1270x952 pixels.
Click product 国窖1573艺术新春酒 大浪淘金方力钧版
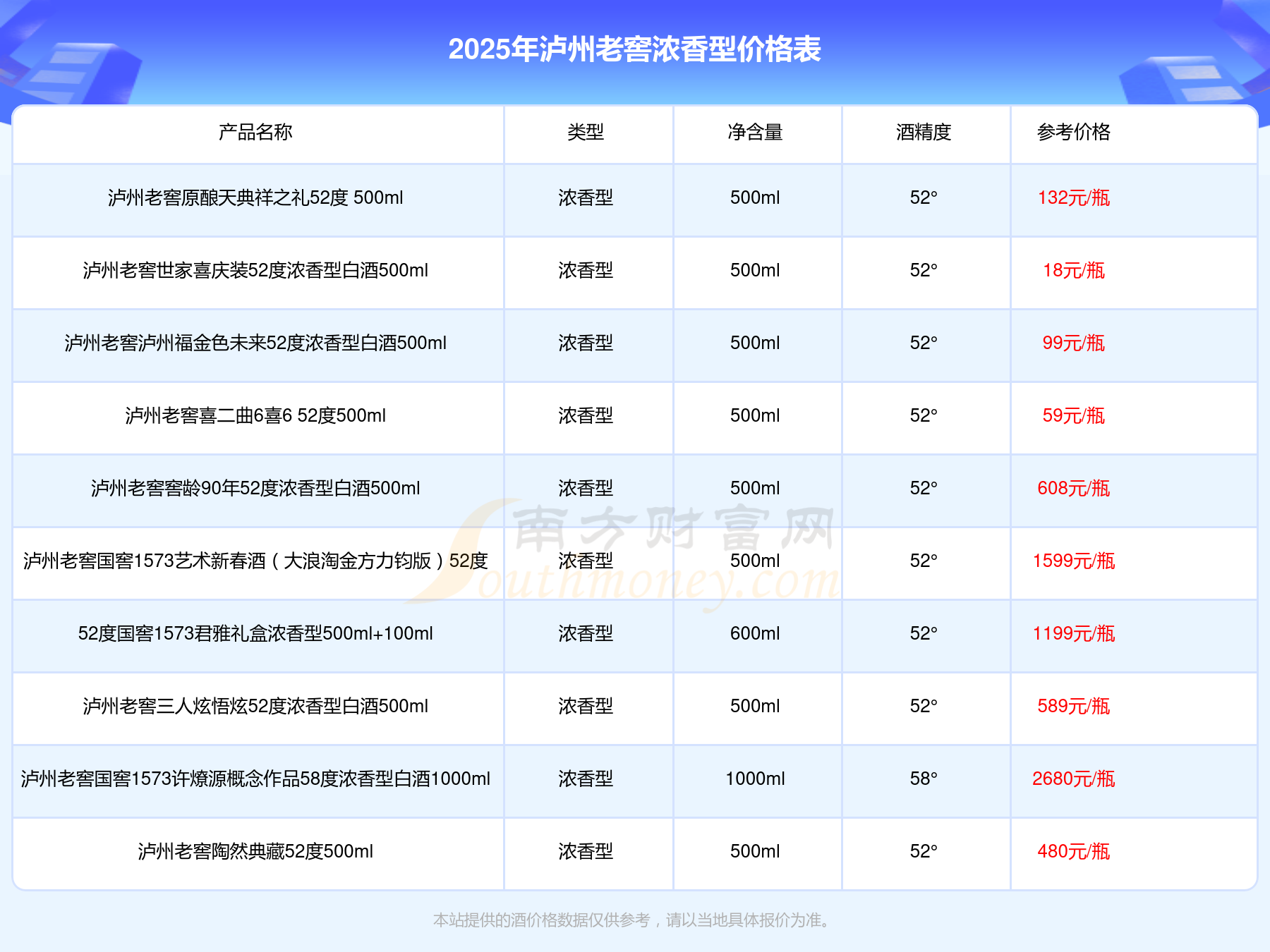pyautogui.click(x=255, y=561)
